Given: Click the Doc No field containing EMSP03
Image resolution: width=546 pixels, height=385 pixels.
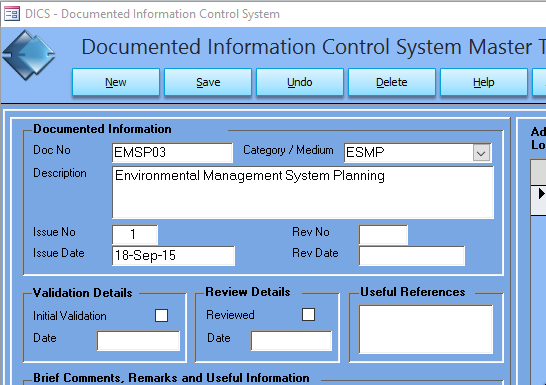Looking at the screenshot, I should pyautogui.click(x=172, y=152).
